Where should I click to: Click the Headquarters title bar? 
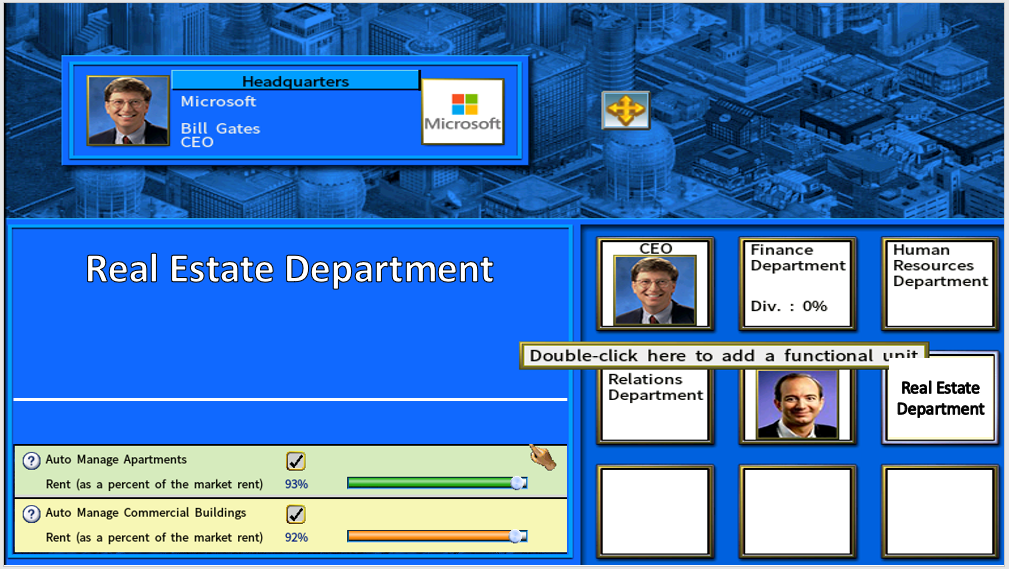point(295,80)
